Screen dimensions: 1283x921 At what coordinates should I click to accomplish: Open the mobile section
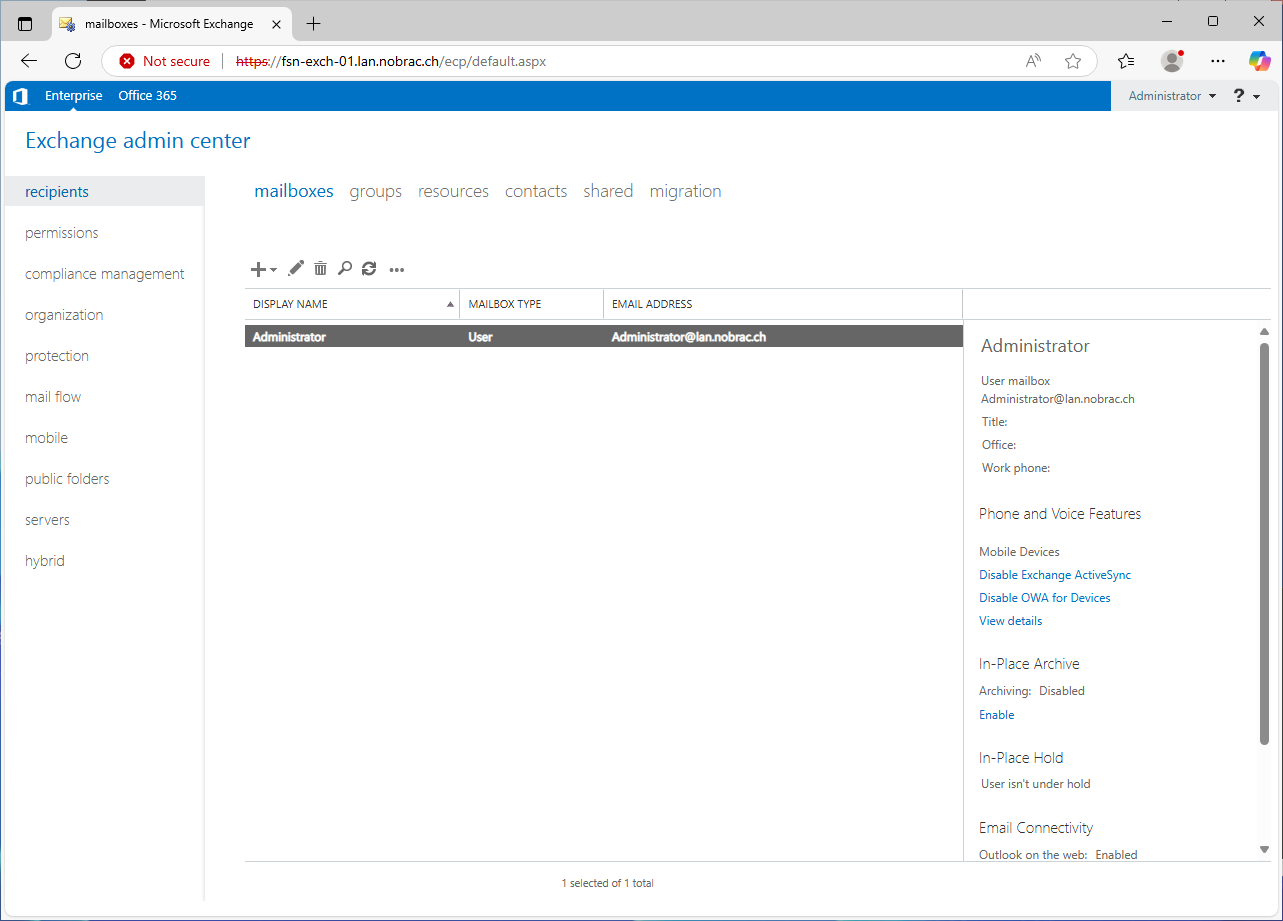tap(47, 438)
